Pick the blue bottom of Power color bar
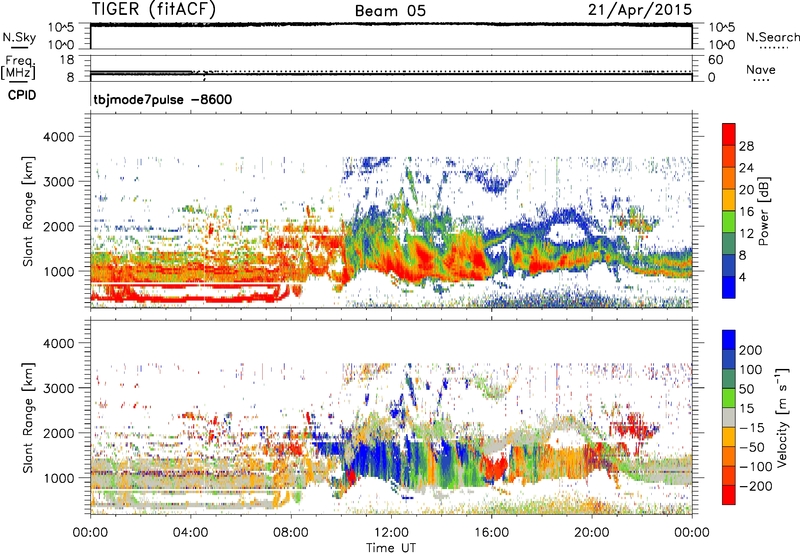Screen dimensions: 800x554 click(729, 288)
